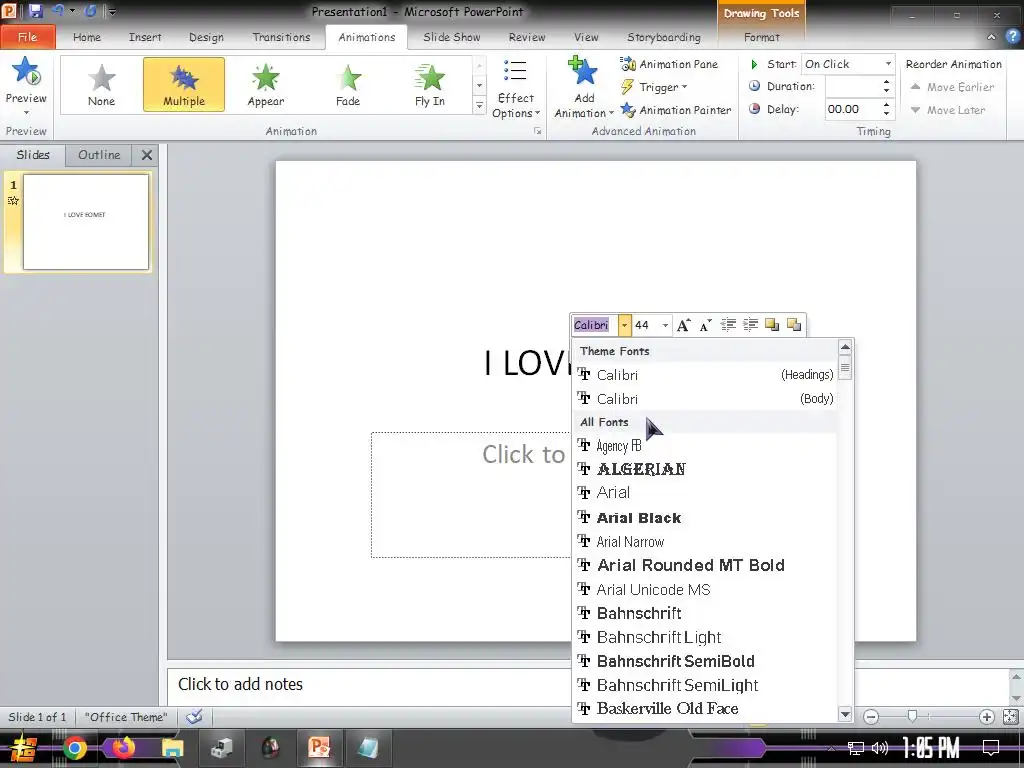The image size is (1024, 768).
Task: Click the Undo arrow icon
Action: coord(57,10)
